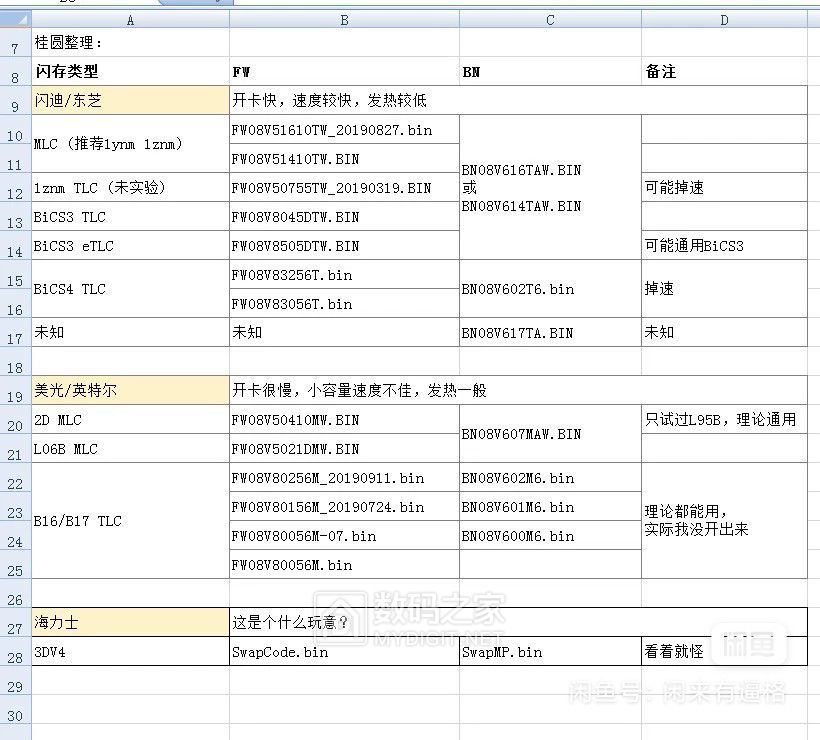Click cell FW08V83256T.bin

point(344,275)
